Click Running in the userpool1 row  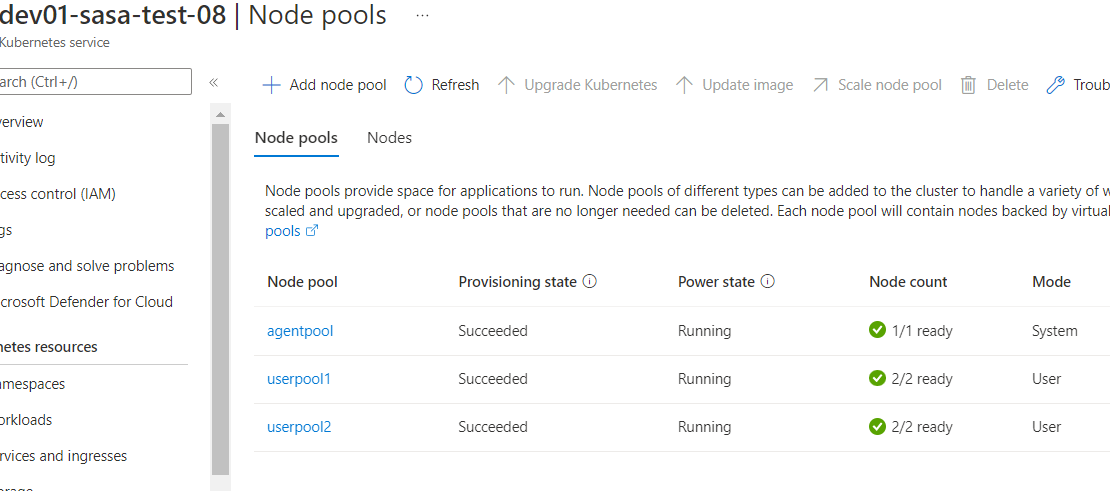tap(704, 379)
